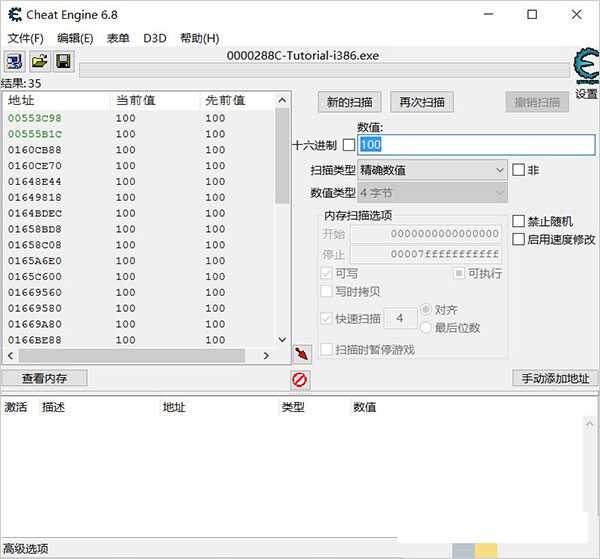Open 高级选项 at the bottom
Screen dimensions: 600x559
[x=26, y=549]
